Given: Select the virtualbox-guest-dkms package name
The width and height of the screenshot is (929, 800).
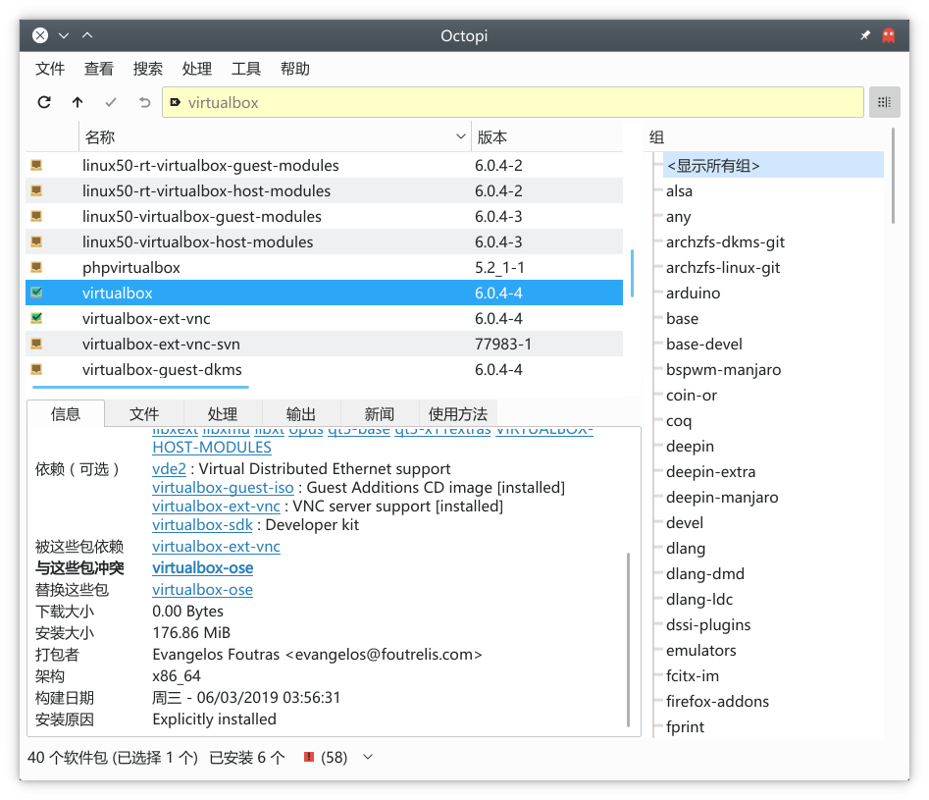Looking at the screenshot, I should click(162, 369).
